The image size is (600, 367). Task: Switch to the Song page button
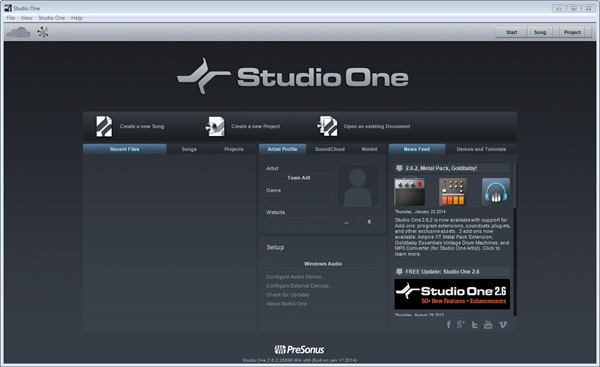(x=540, y=32)
